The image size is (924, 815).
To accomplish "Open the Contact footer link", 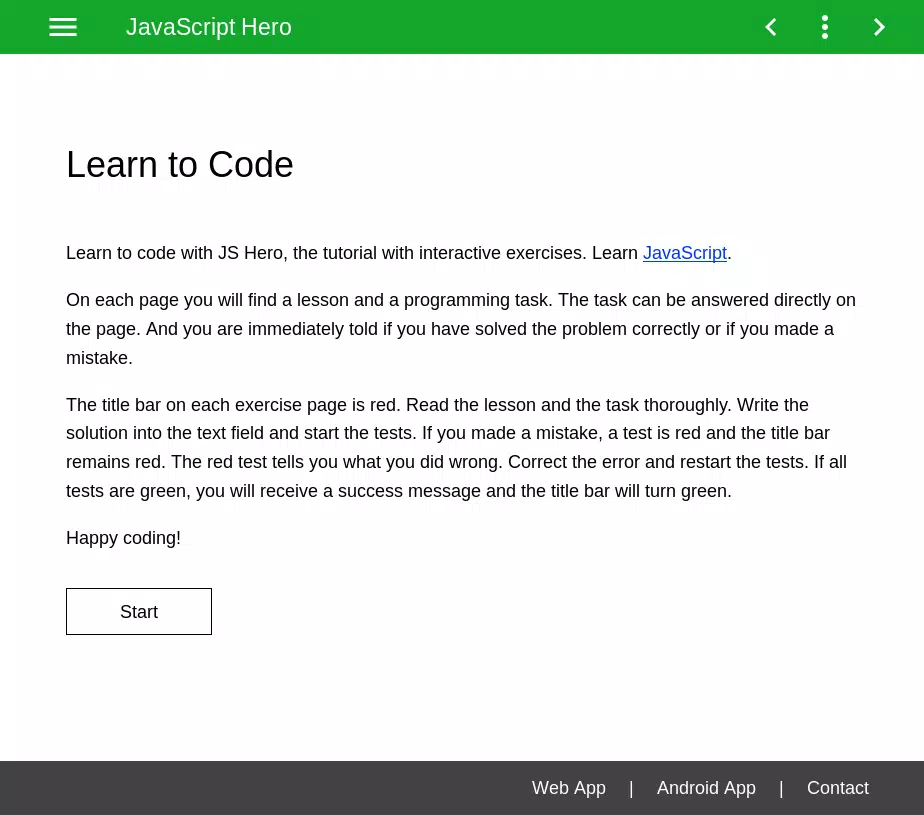I will (837, 788).
